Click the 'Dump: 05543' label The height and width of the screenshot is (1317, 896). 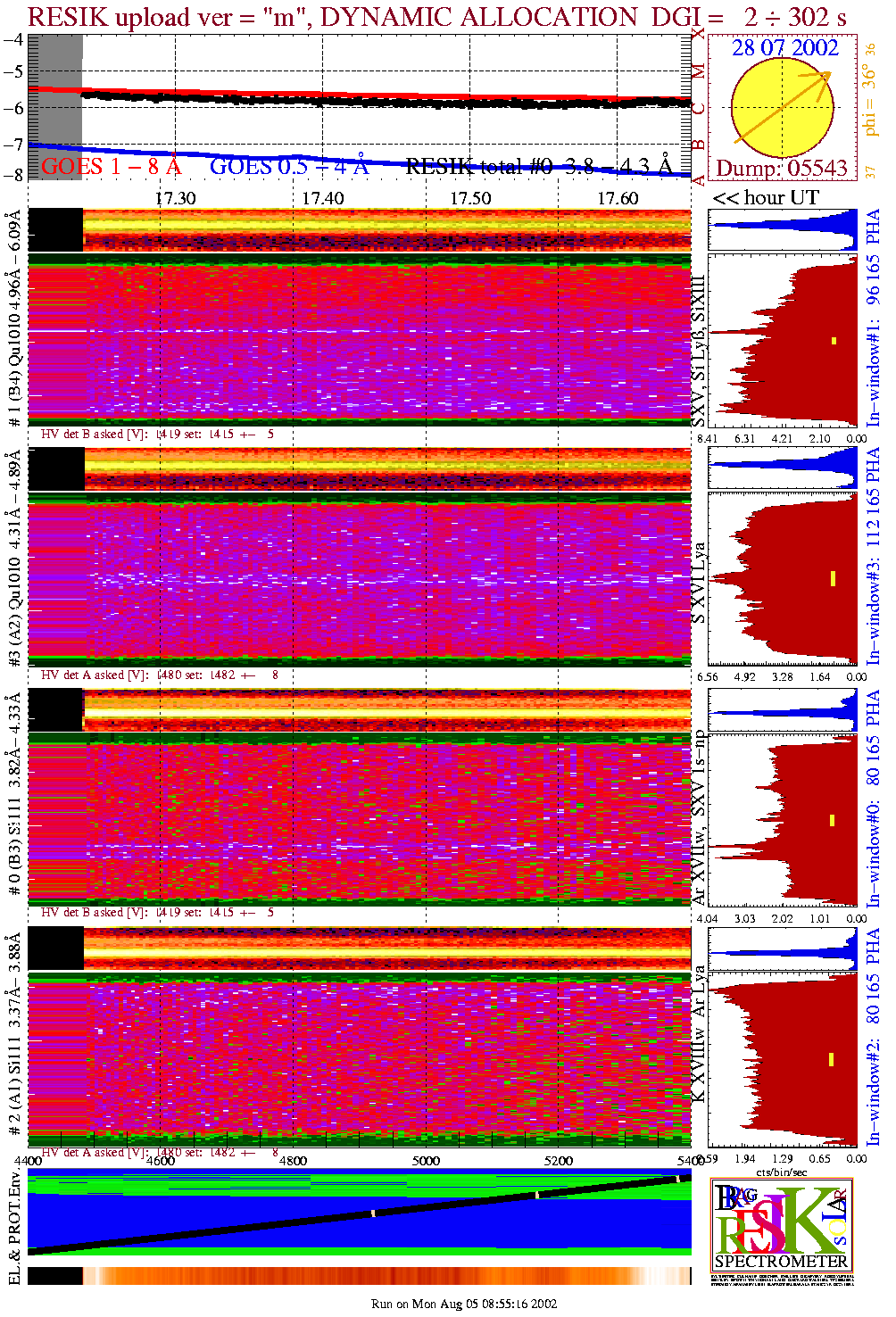[782, 168]
